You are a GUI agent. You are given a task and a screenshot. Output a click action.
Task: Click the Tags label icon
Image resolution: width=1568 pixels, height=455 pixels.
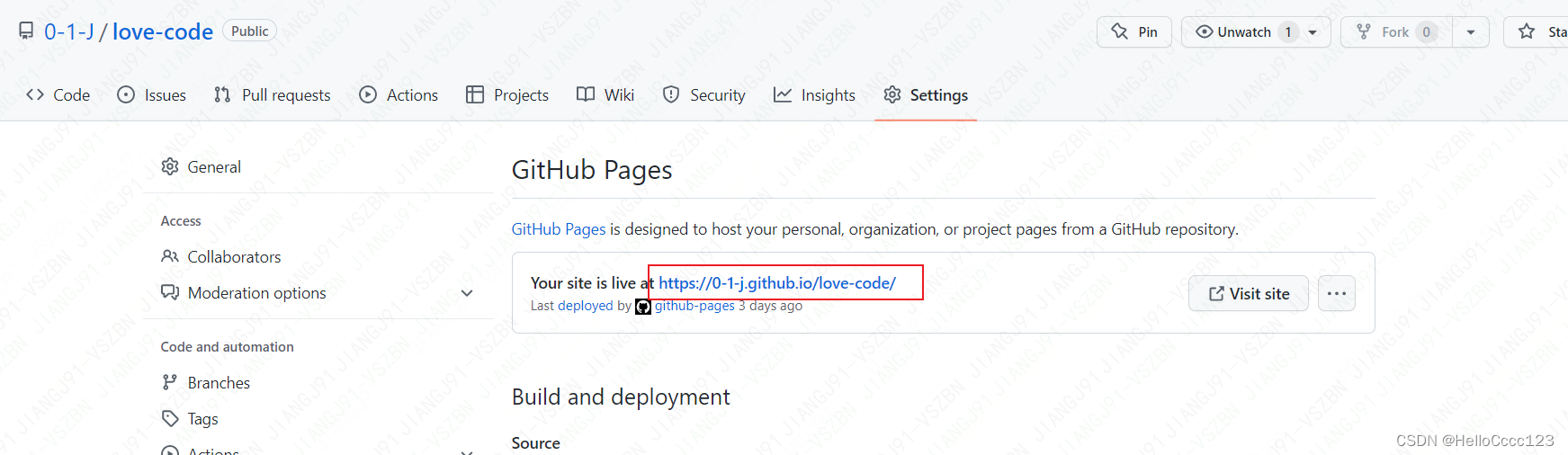pyautogui.click(x=170, y=418)
